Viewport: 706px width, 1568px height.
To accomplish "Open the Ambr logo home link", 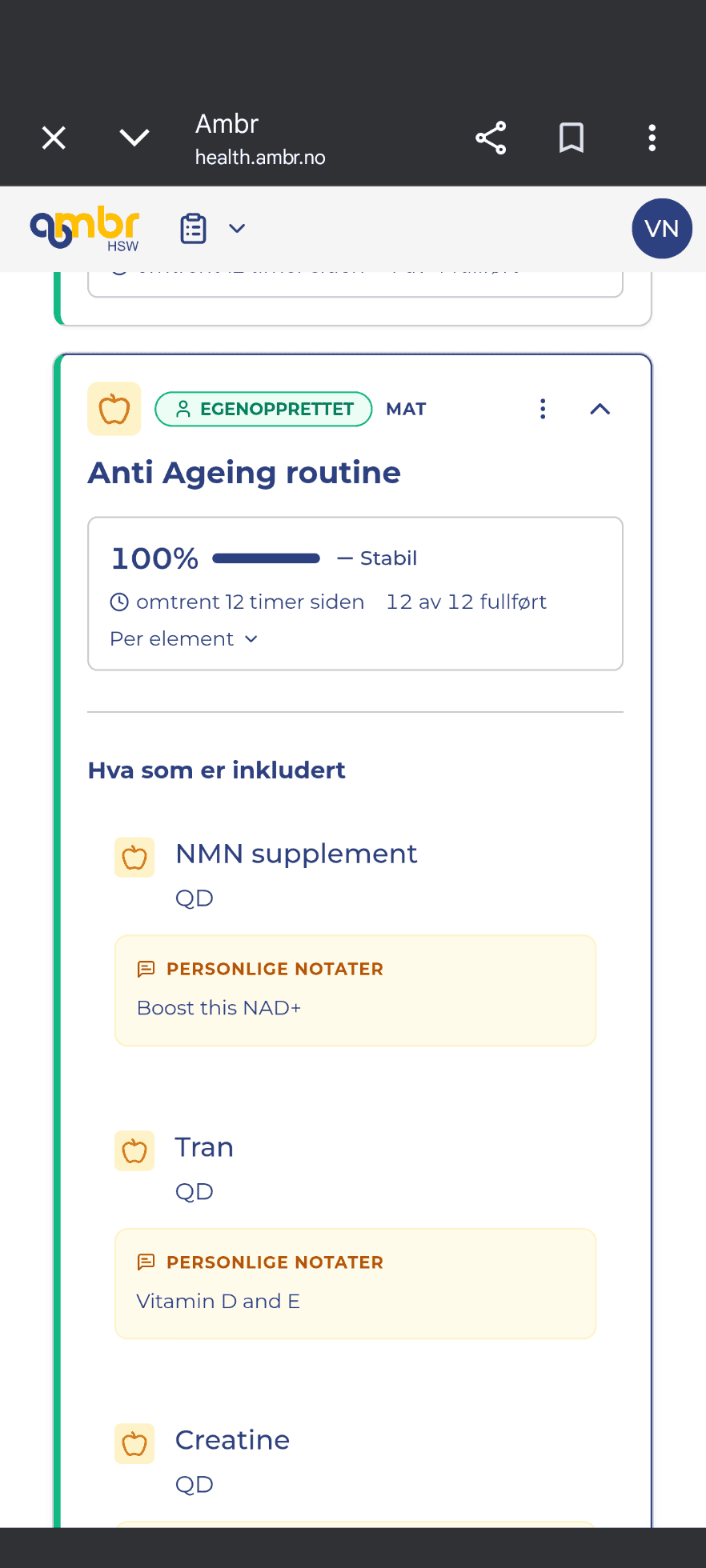I will 85,228.
